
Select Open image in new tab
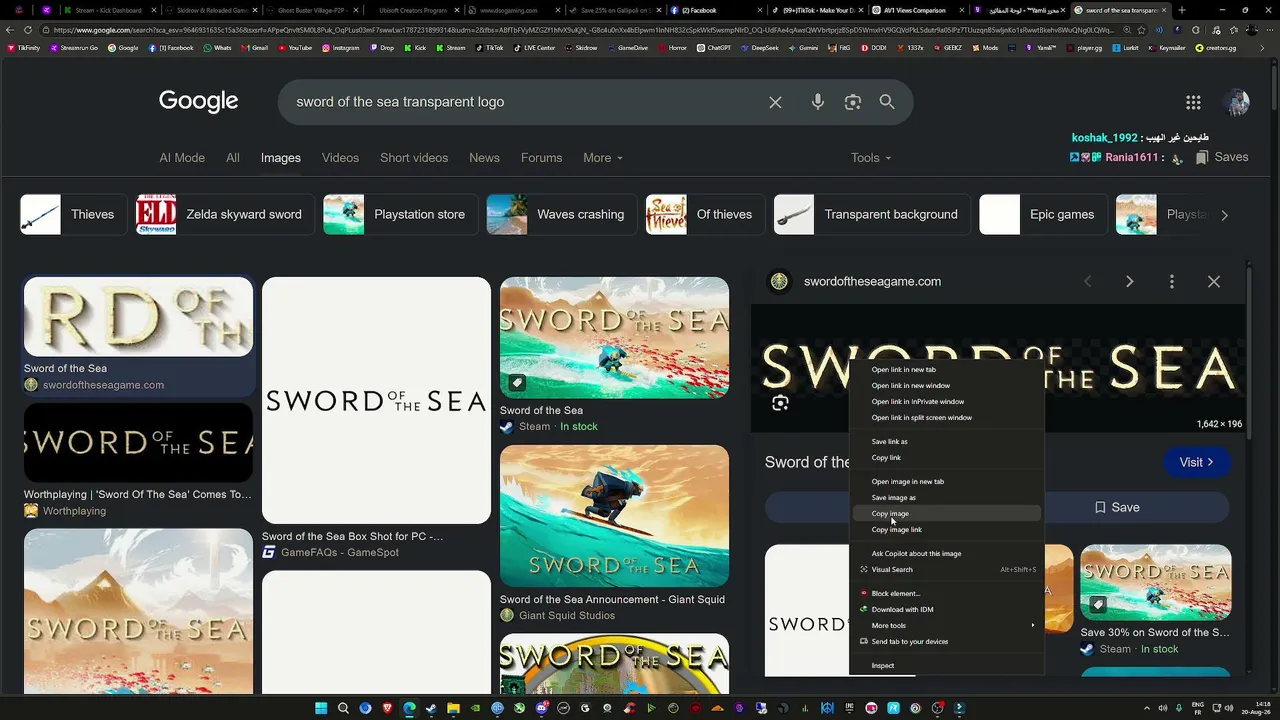tap(946, 481)
